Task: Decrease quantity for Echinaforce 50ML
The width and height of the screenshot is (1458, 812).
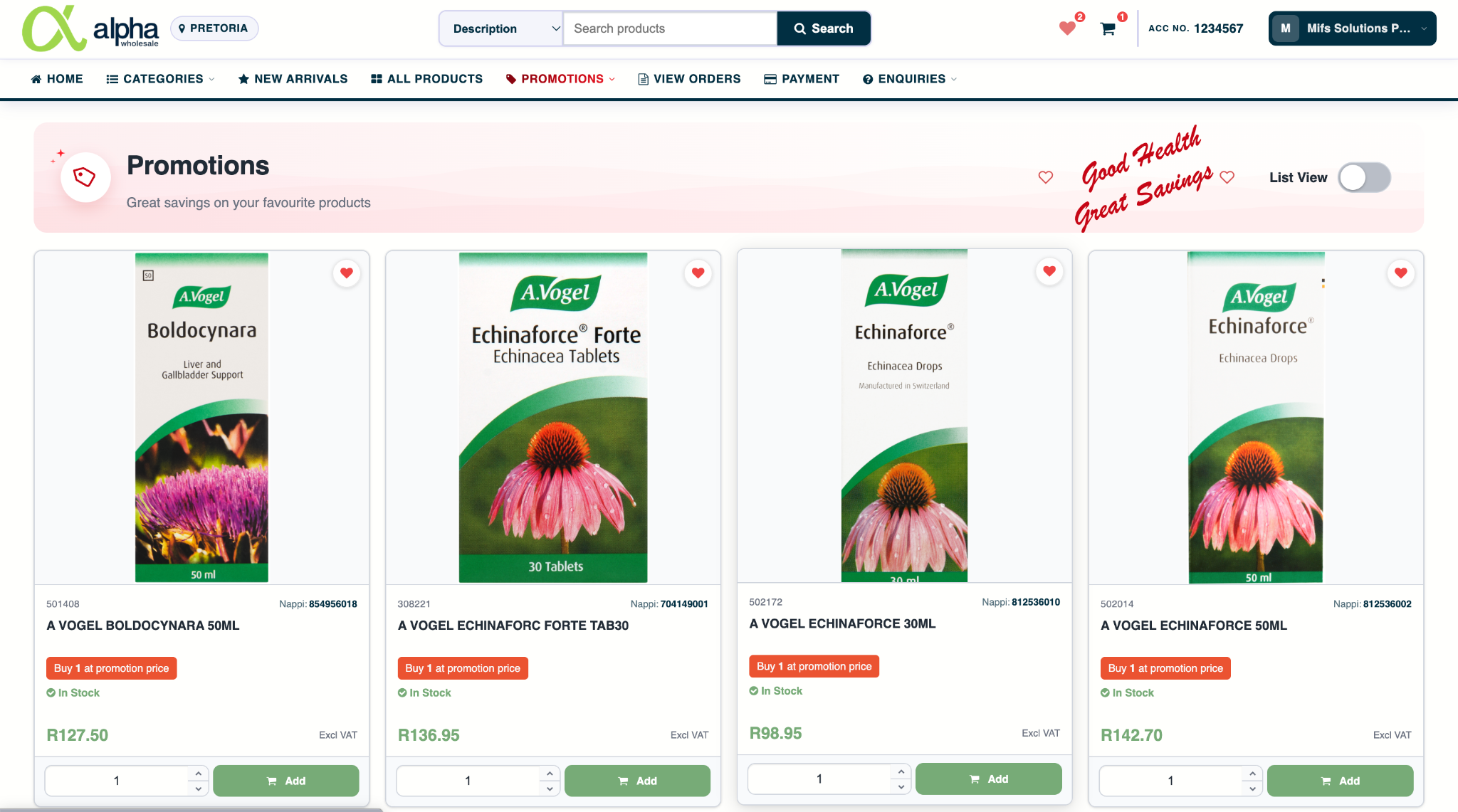Action: [x=1252, y=789]
